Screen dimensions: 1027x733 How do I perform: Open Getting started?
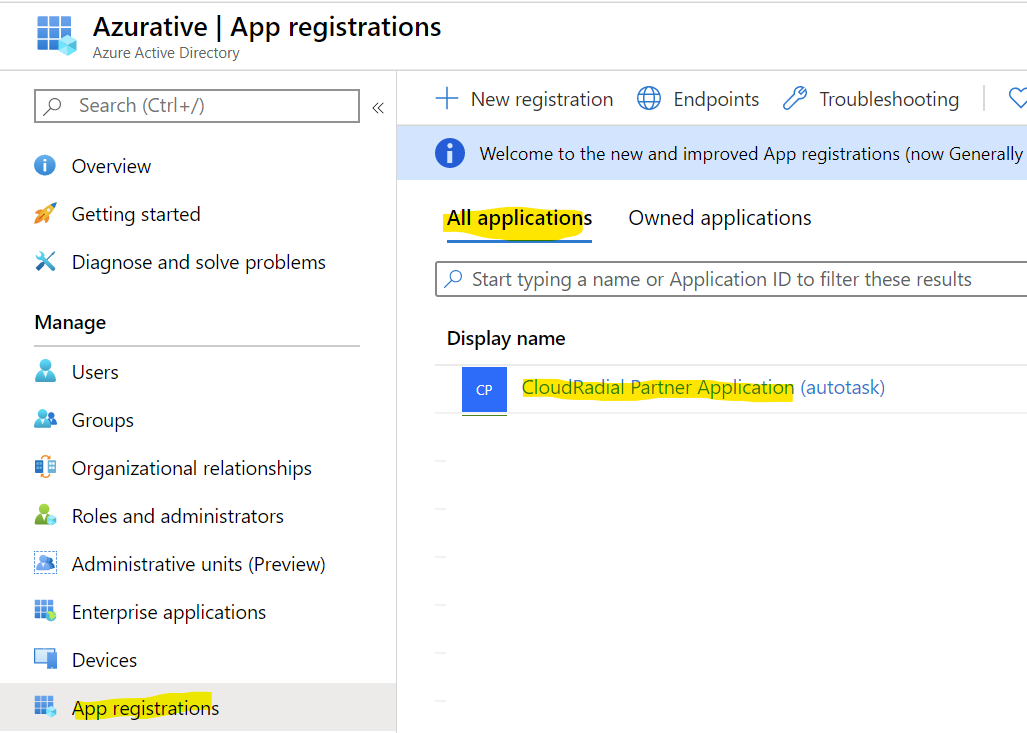(x=136, y=214)
